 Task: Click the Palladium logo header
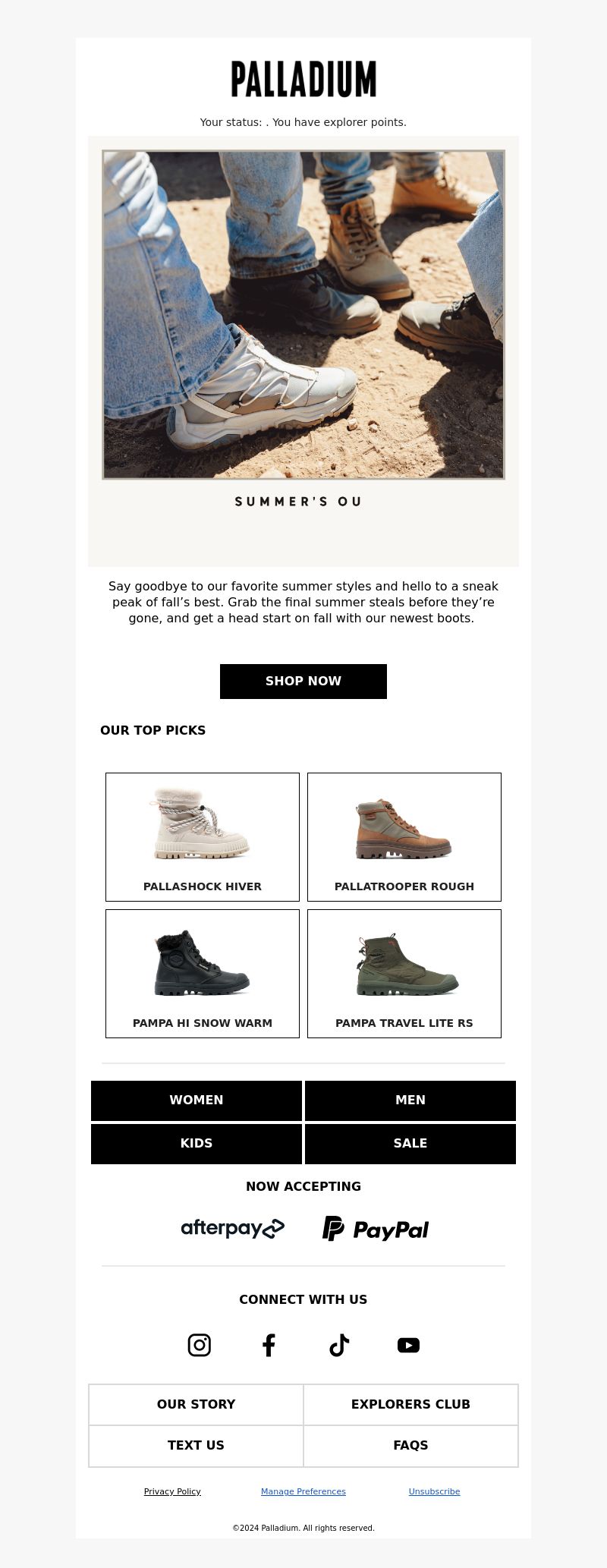303,79
